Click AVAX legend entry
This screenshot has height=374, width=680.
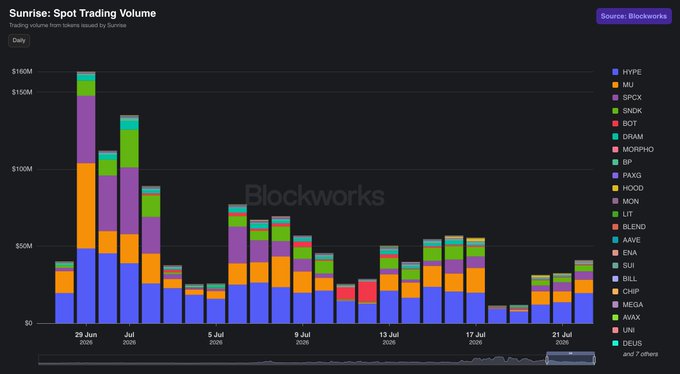626,317
